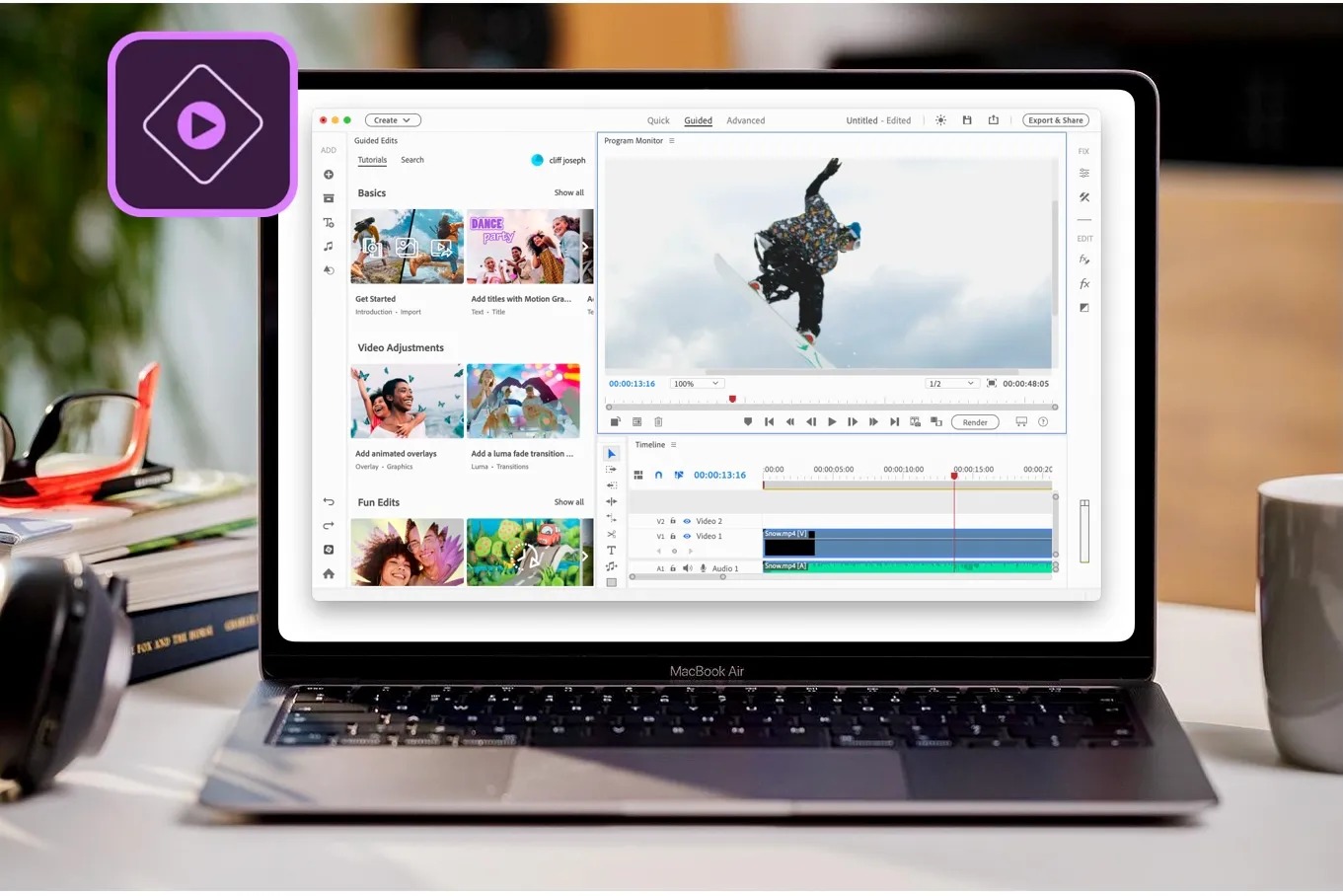Click the Render button

coord(975,422)
